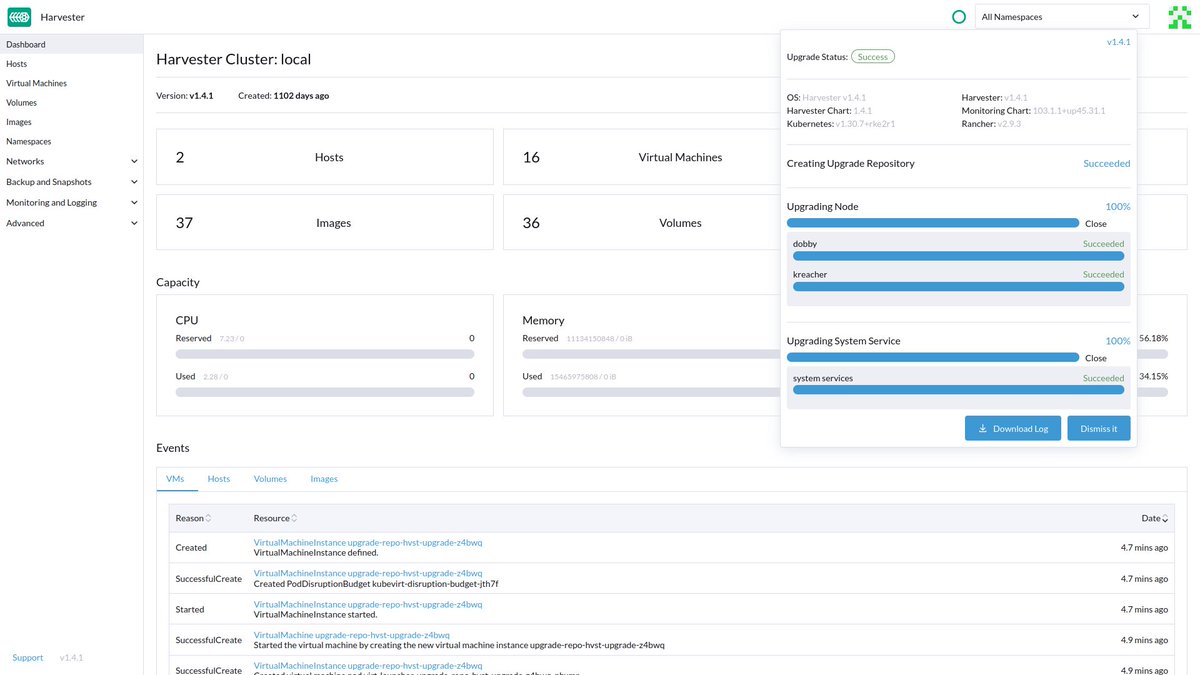Viewport: 1200px width, 675px height.
Task: Click the CPU Reserved progress bar
Action: pyautogui.click(x=325, y=354)
